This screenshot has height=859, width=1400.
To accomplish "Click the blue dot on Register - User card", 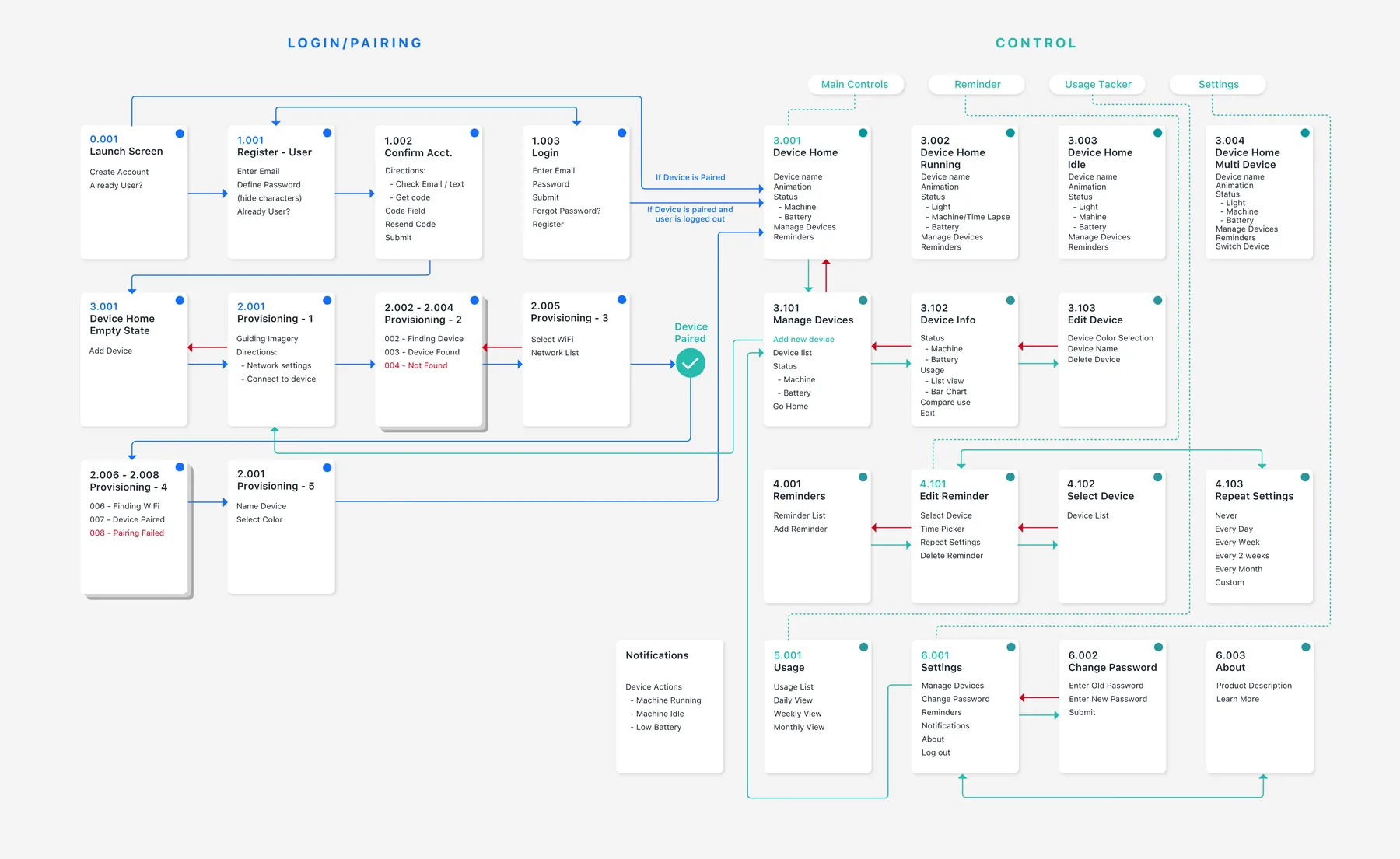I will point(327,133).
